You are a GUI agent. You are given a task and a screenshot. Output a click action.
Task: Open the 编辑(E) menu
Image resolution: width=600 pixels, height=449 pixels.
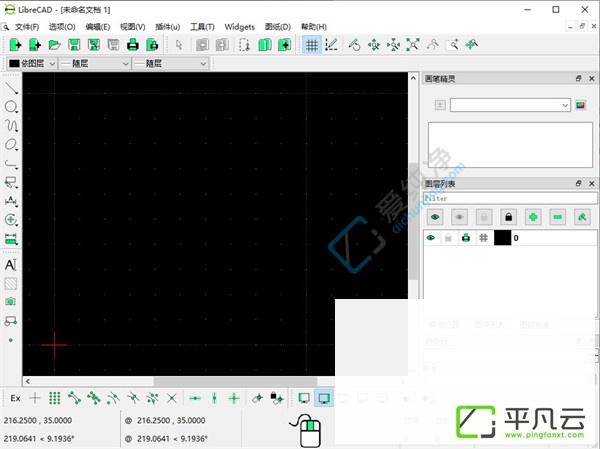point(98,27)
